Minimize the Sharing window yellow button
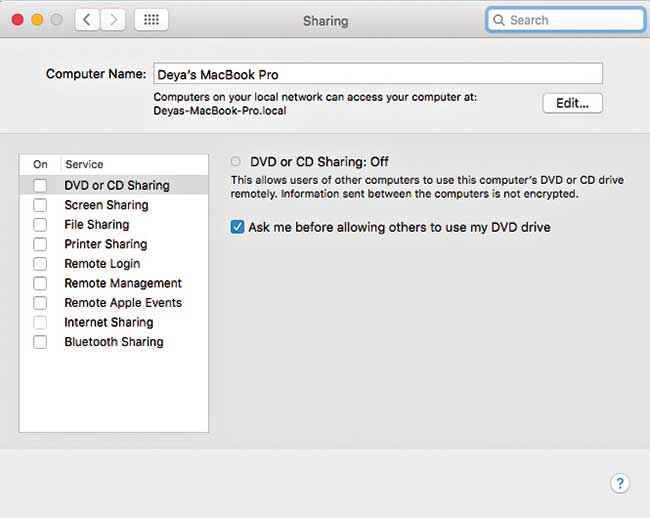 click(37, 19)
